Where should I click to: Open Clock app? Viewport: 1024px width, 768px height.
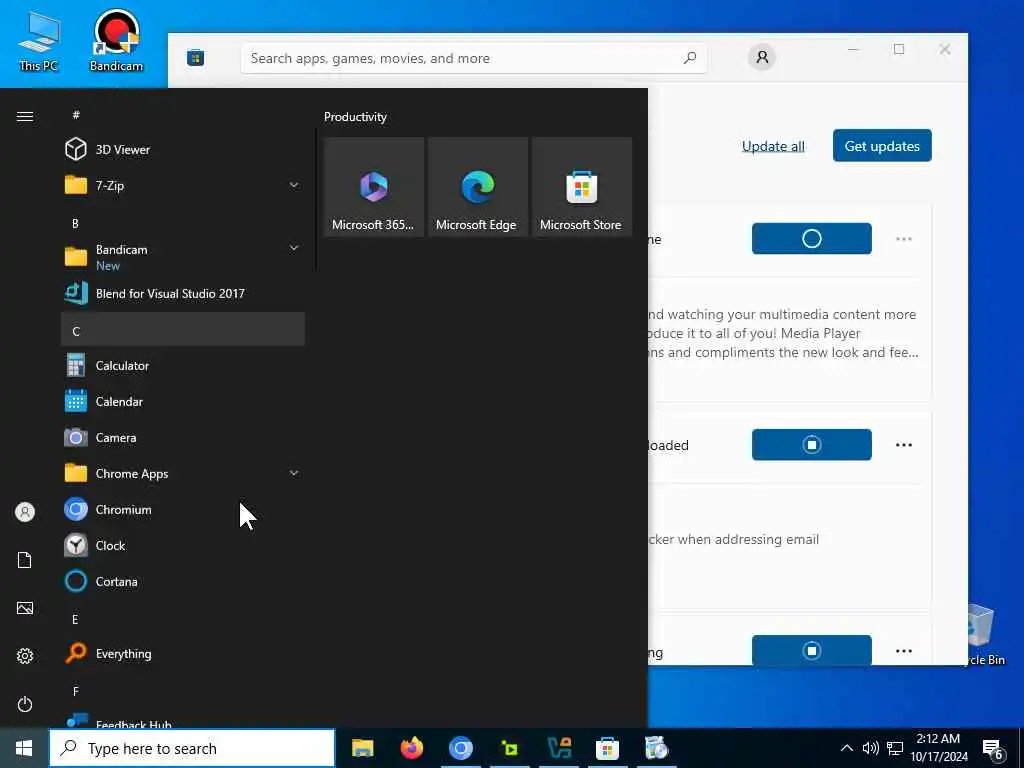[183, 545]
